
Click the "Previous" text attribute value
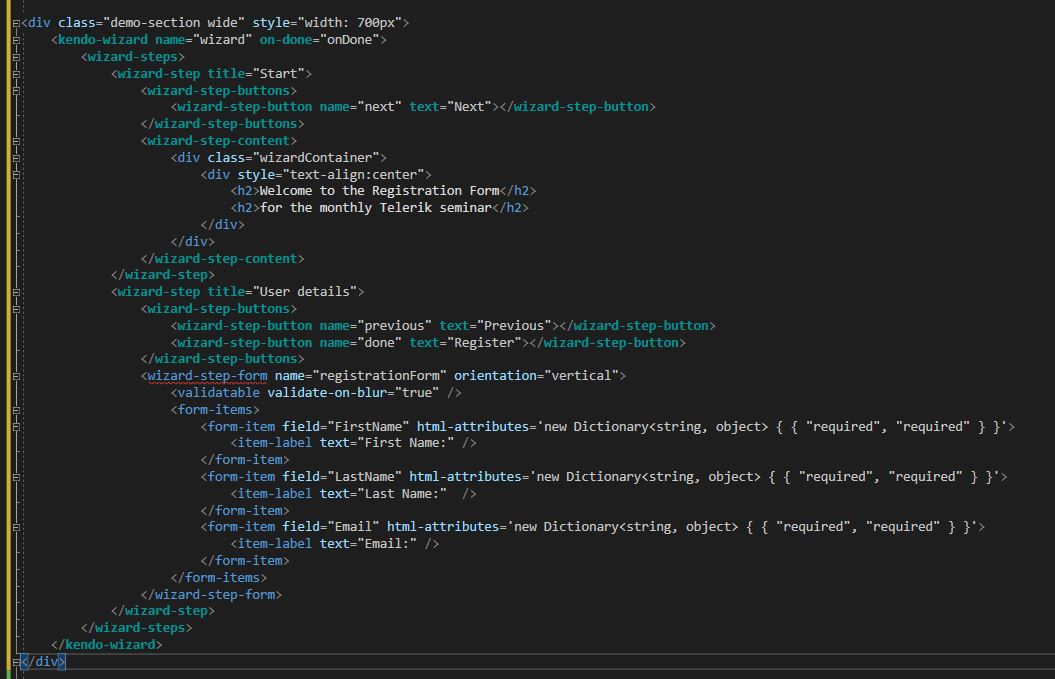coord(514,325)
